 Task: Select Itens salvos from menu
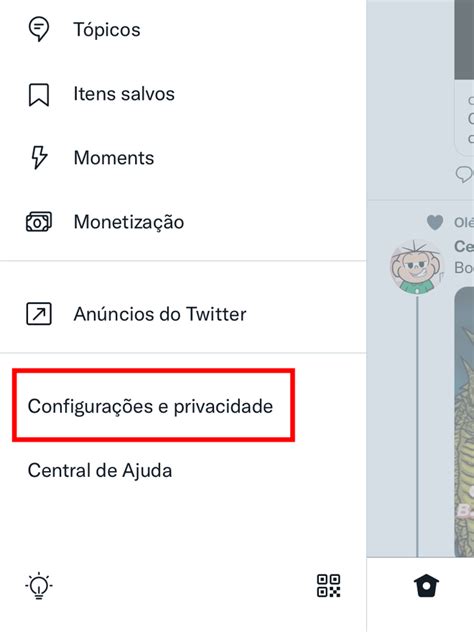point(124,94)
